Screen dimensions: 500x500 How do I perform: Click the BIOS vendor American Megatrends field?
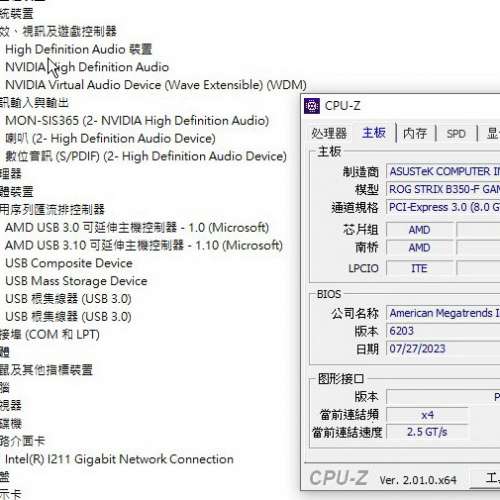tap(443, 313)
